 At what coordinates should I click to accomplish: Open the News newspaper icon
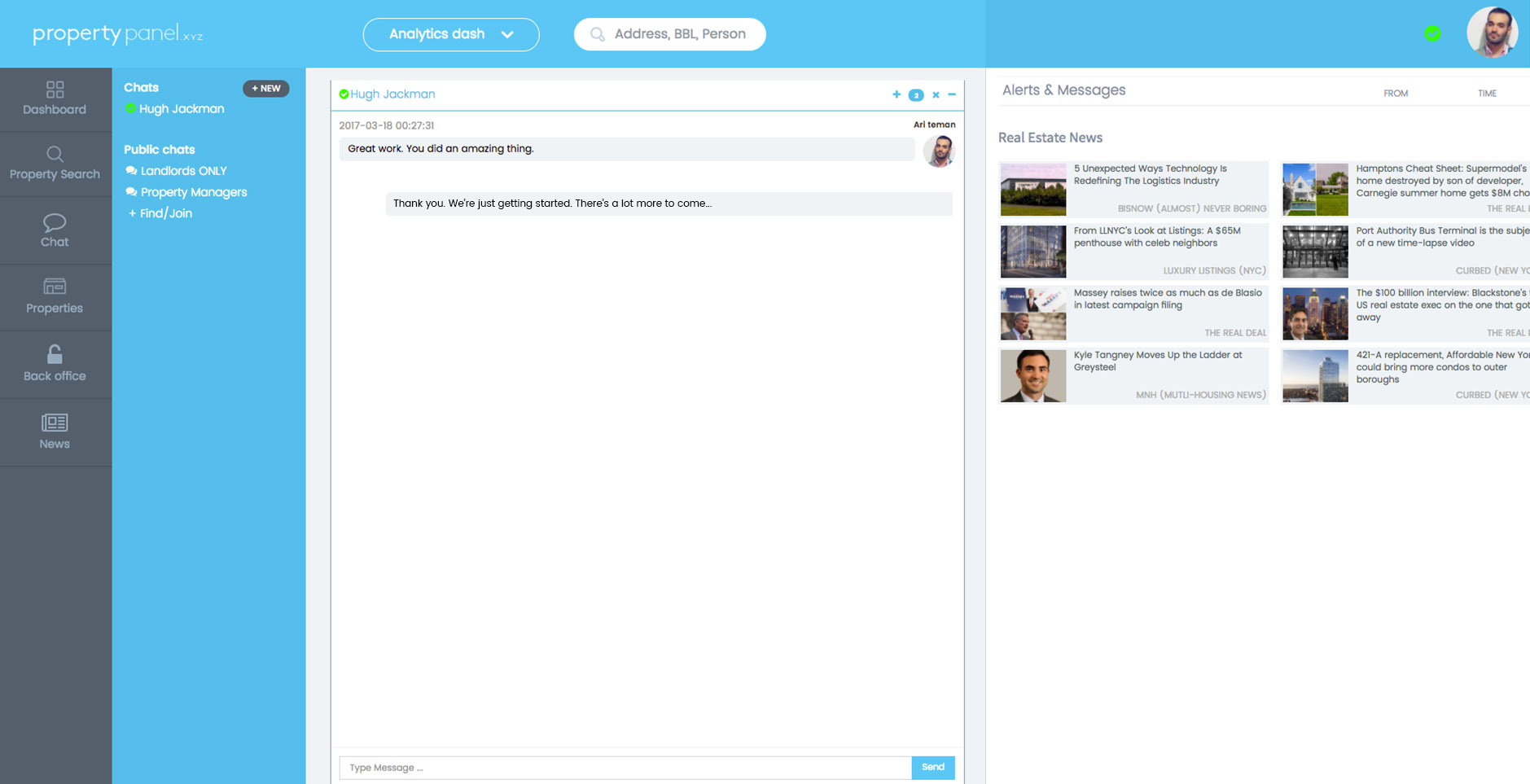[55, 423]
